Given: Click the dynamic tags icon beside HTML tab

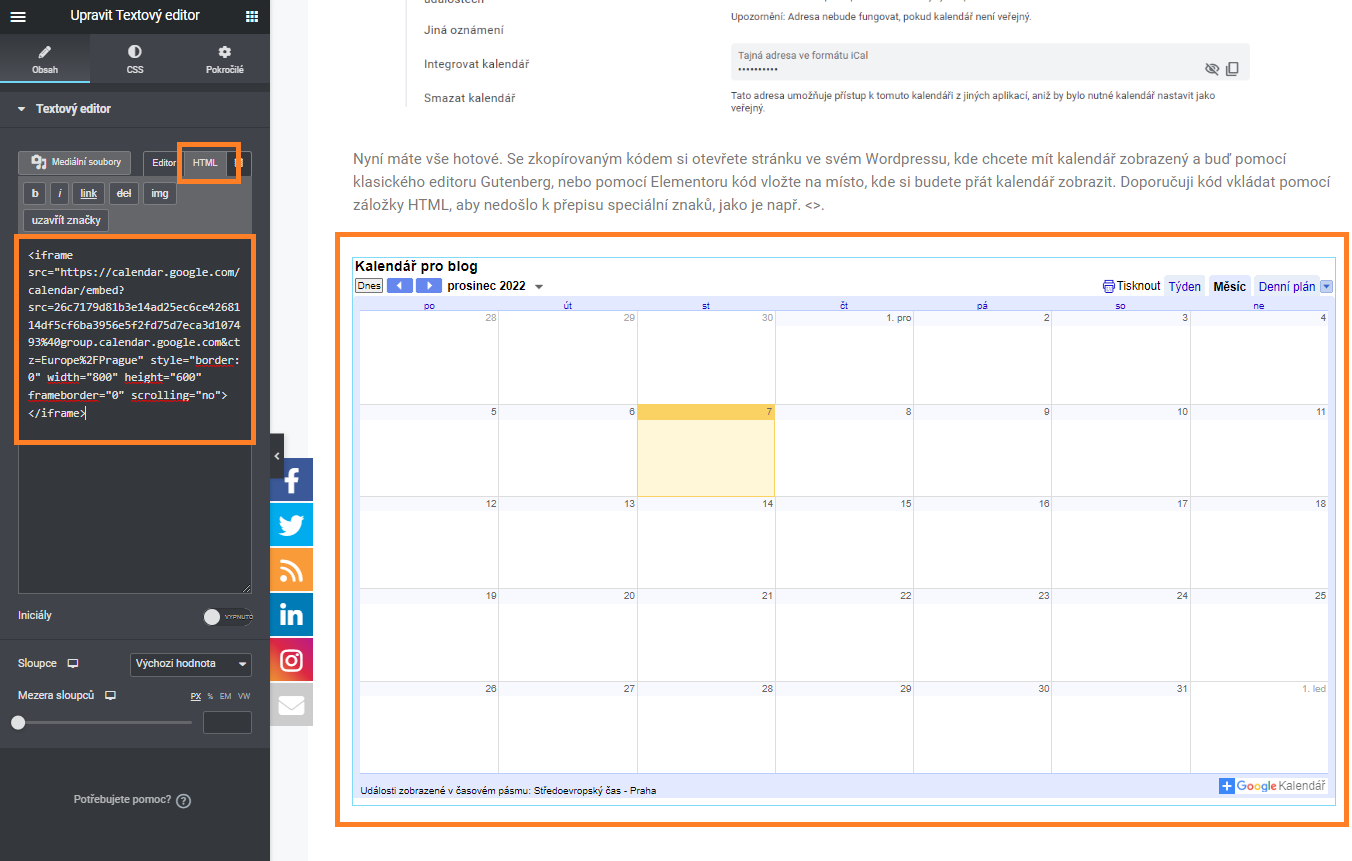Looking at the screenshot, I should pos(239,162).
